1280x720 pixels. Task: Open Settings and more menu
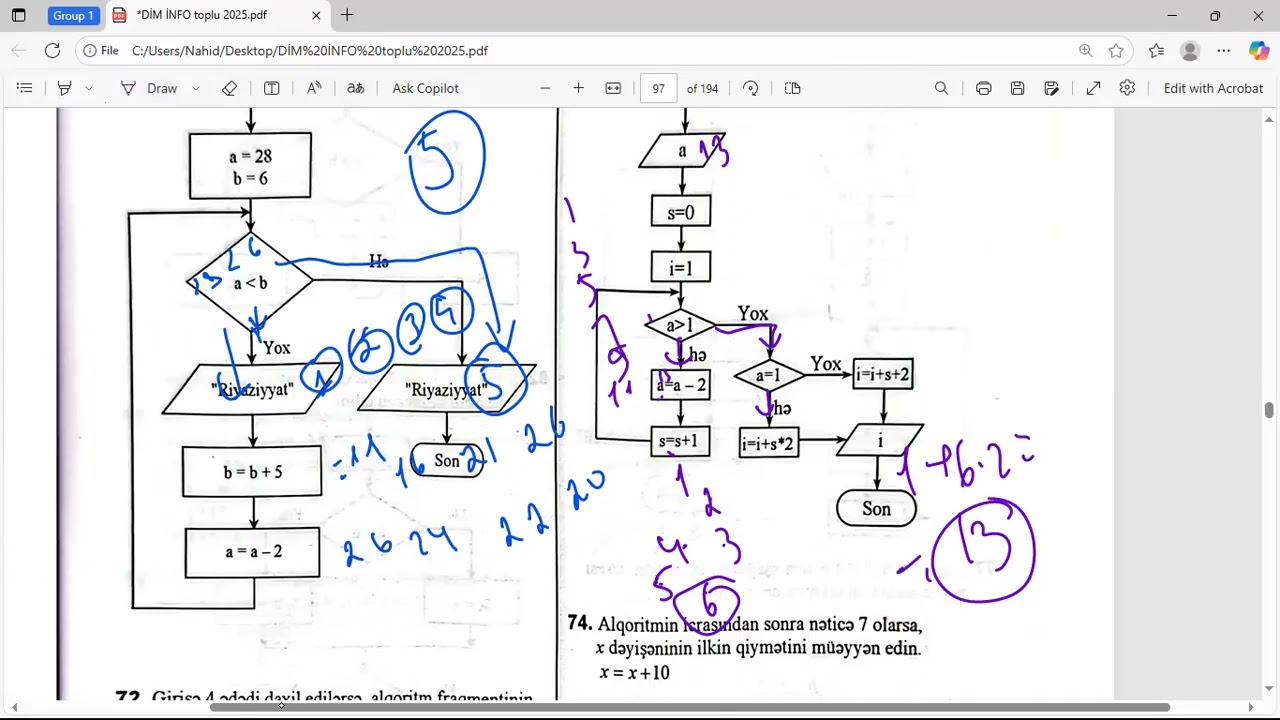click(x=1224, y=50)
